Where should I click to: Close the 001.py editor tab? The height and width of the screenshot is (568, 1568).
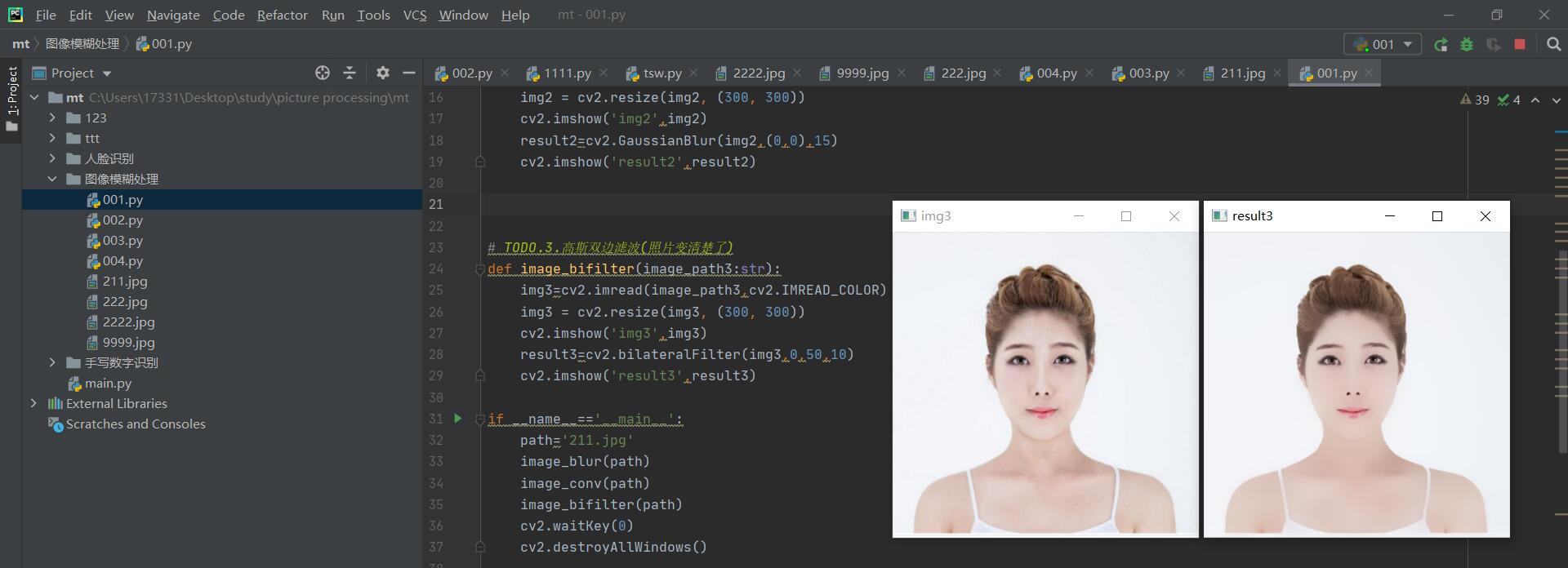pyautogui.click(x=1369, y=73)
